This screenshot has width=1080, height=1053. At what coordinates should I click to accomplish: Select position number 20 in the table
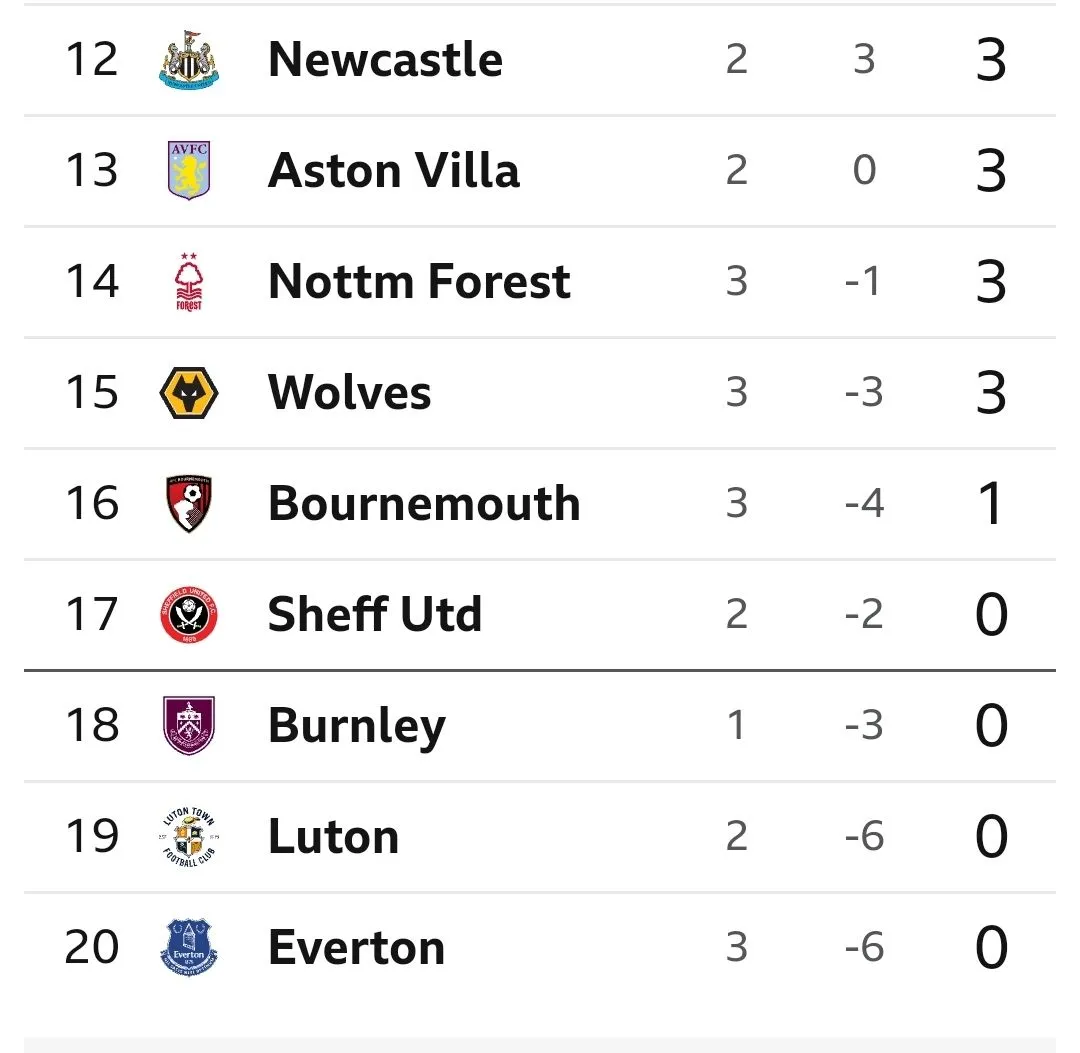tap(91, 948)
